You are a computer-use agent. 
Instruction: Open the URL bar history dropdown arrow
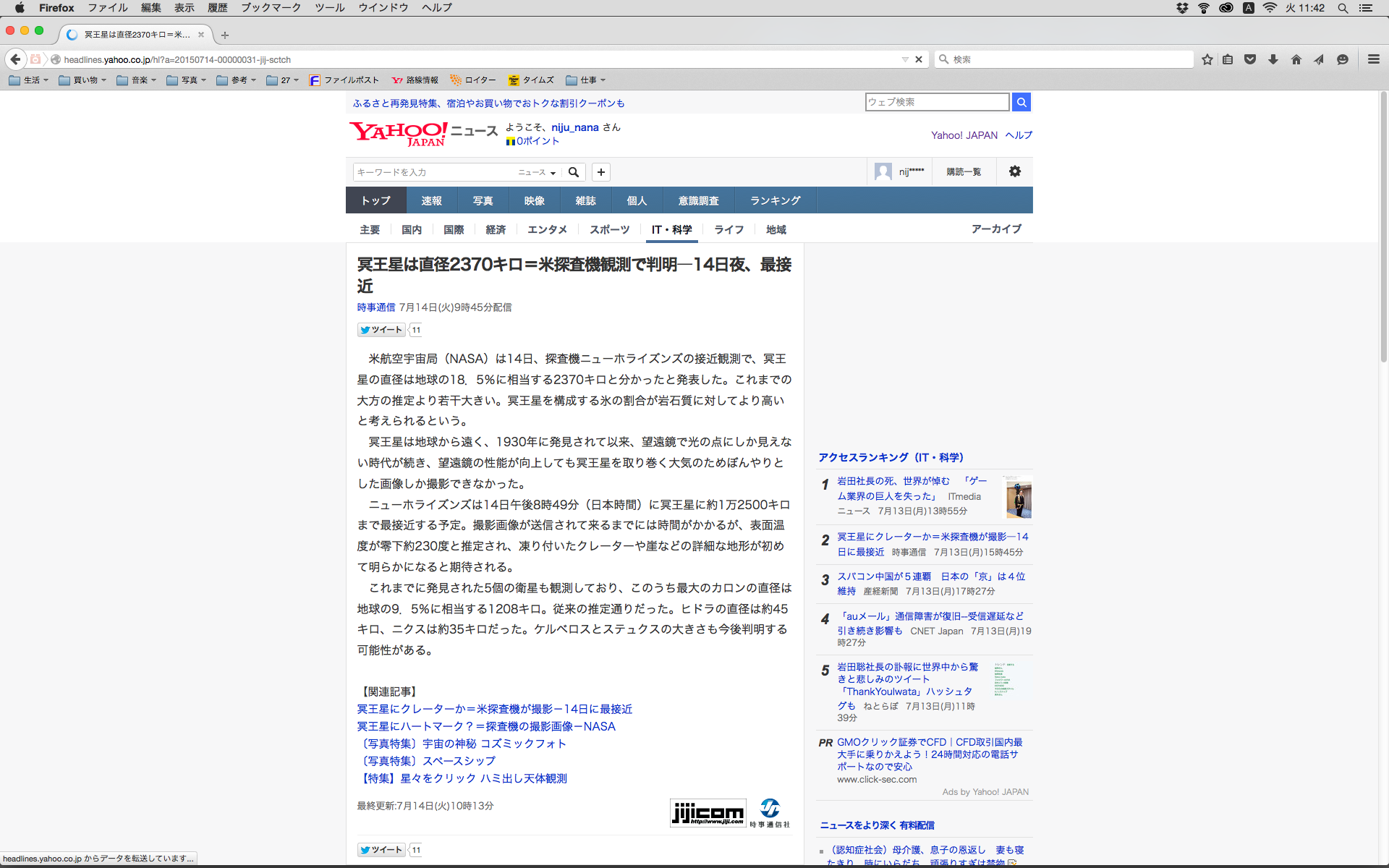pos(904,59)
